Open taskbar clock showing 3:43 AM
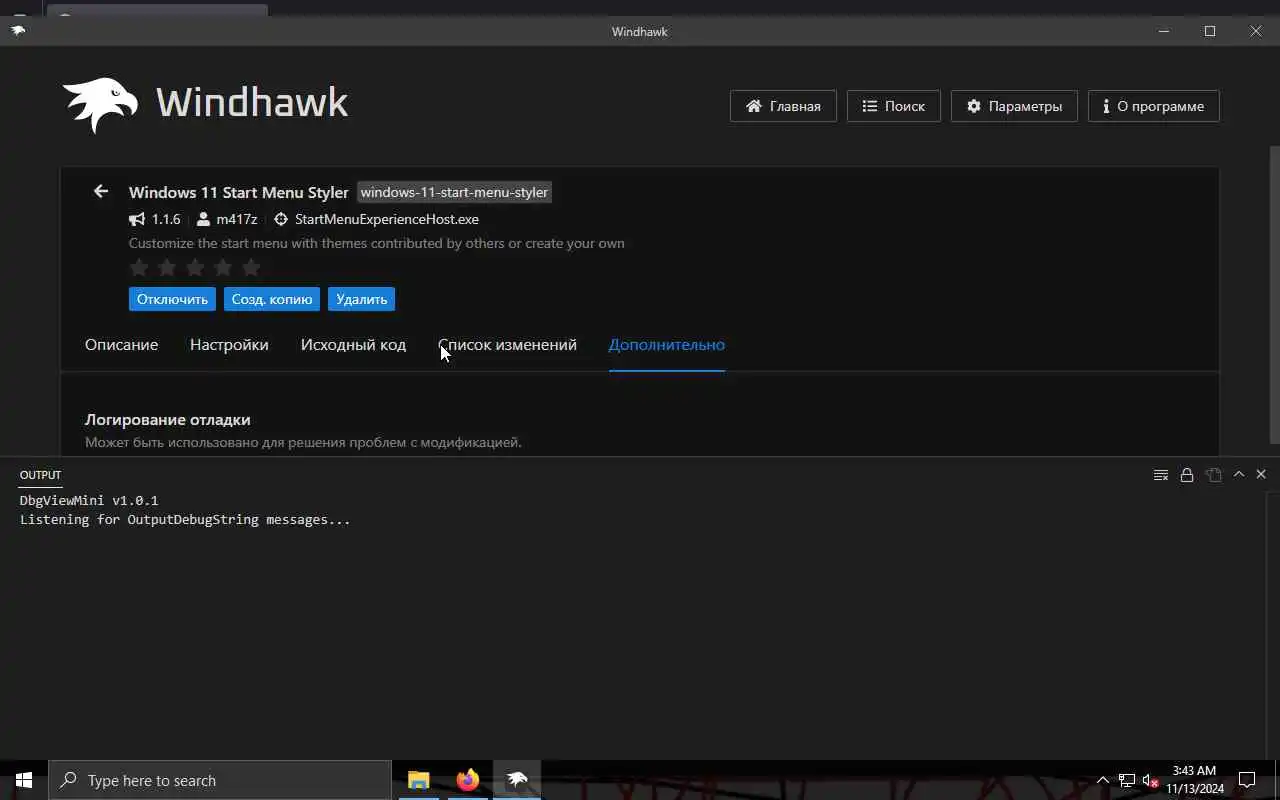Screen dimensions: 1280x800 [x=1194, y=780]
